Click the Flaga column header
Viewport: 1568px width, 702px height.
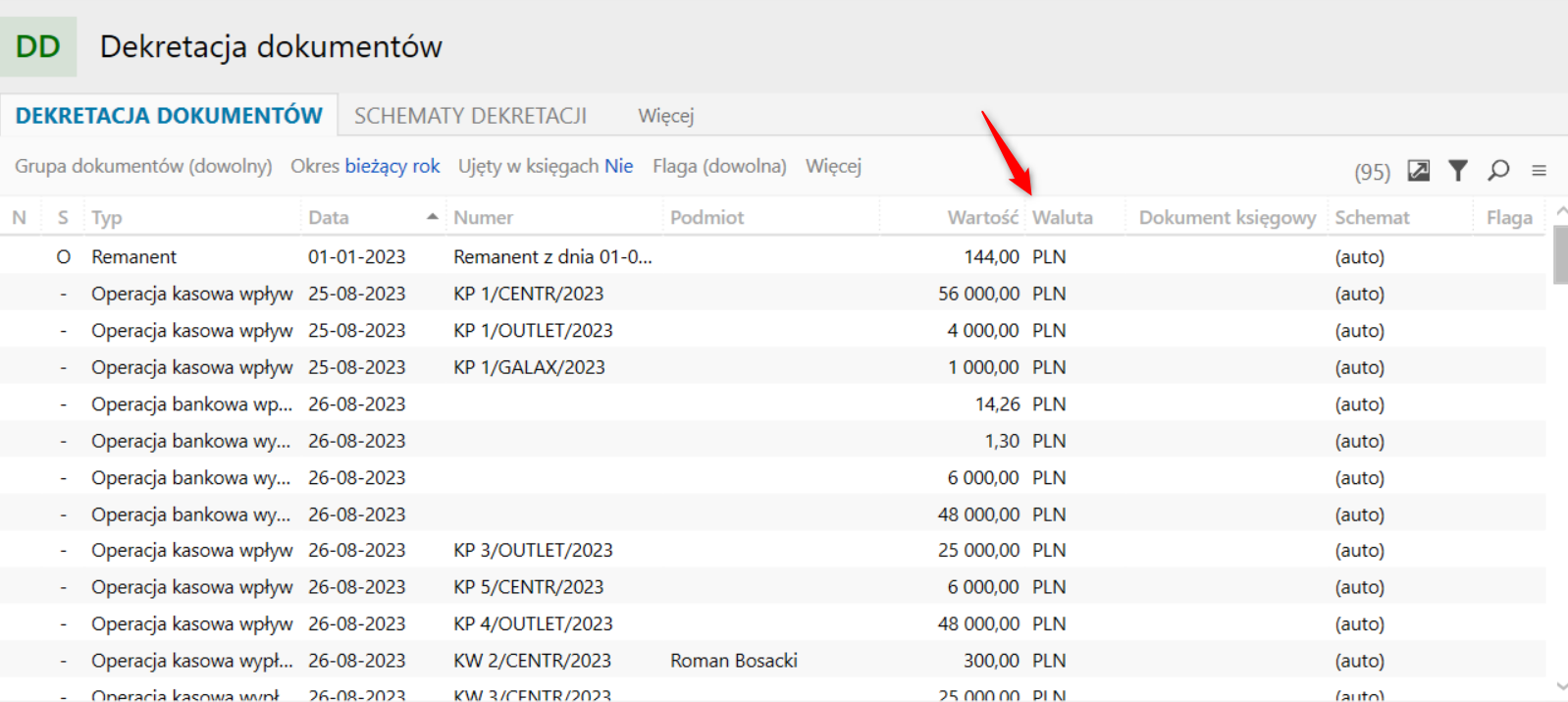click(x=1509, y=218)
